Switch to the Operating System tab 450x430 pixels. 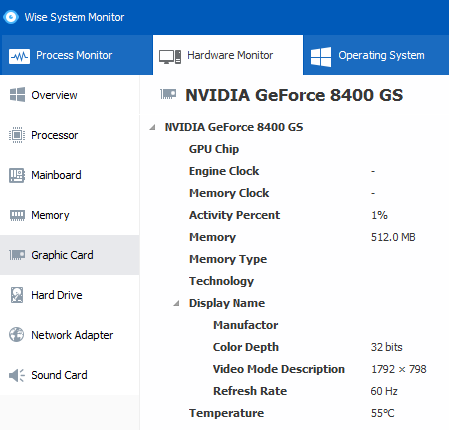click(x=376, y=55)
